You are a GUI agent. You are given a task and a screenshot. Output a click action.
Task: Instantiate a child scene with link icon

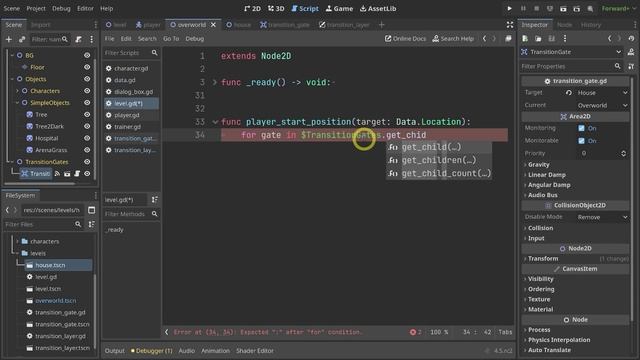point(22,39)
